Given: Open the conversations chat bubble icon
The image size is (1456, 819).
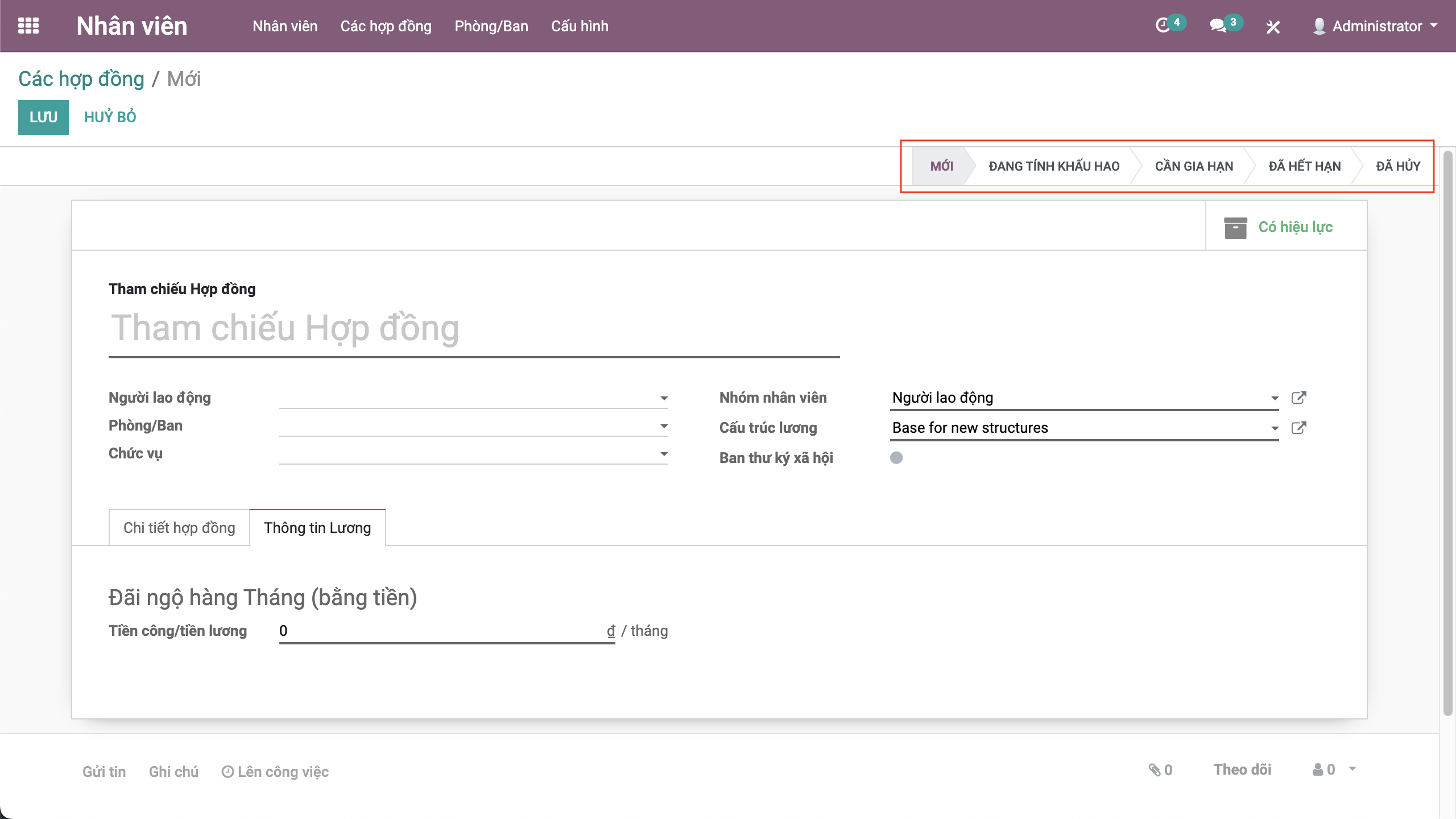Looking at the screenshot, I should tap(1218, 26).
